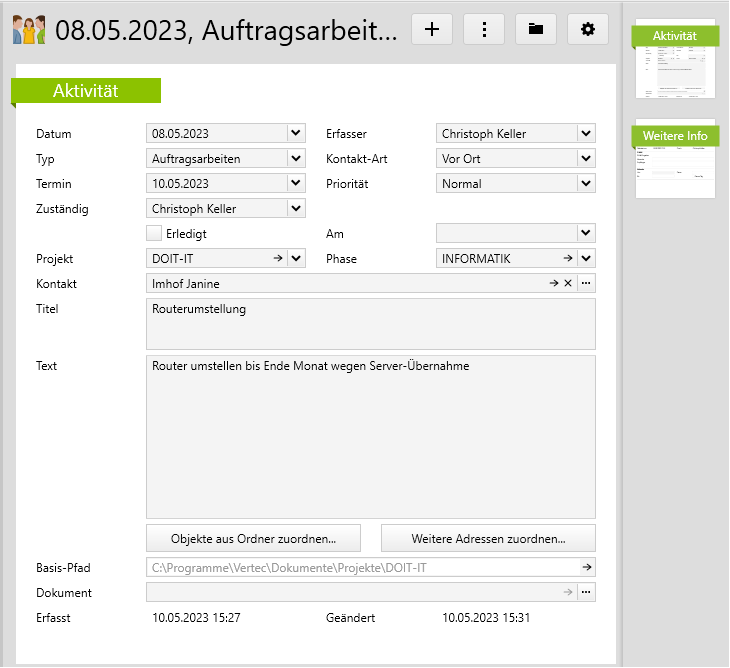Open Kontakt selection via ellipsis button
Screen dimensions: 730x668
tap(586, 284)
